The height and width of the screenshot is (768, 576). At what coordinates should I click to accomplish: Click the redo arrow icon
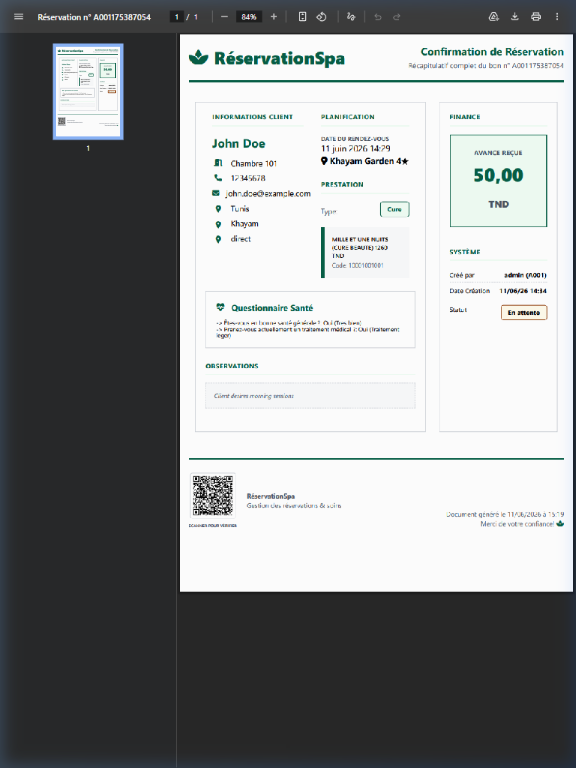(397, 17)
